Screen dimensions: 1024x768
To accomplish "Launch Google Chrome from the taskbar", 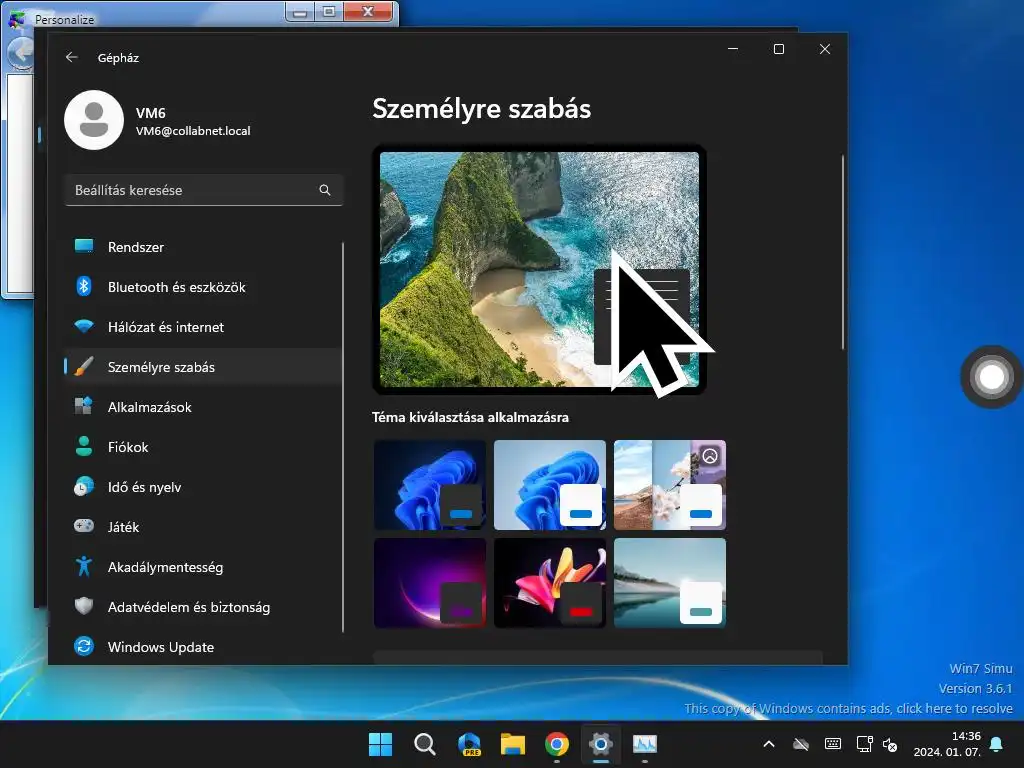I will [556, 744].
